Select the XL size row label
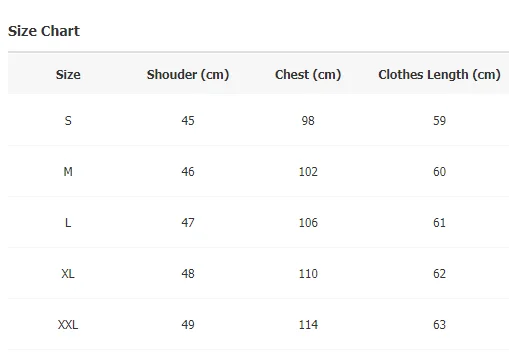The width and height of the screenshot is (509, 360). 68,274
